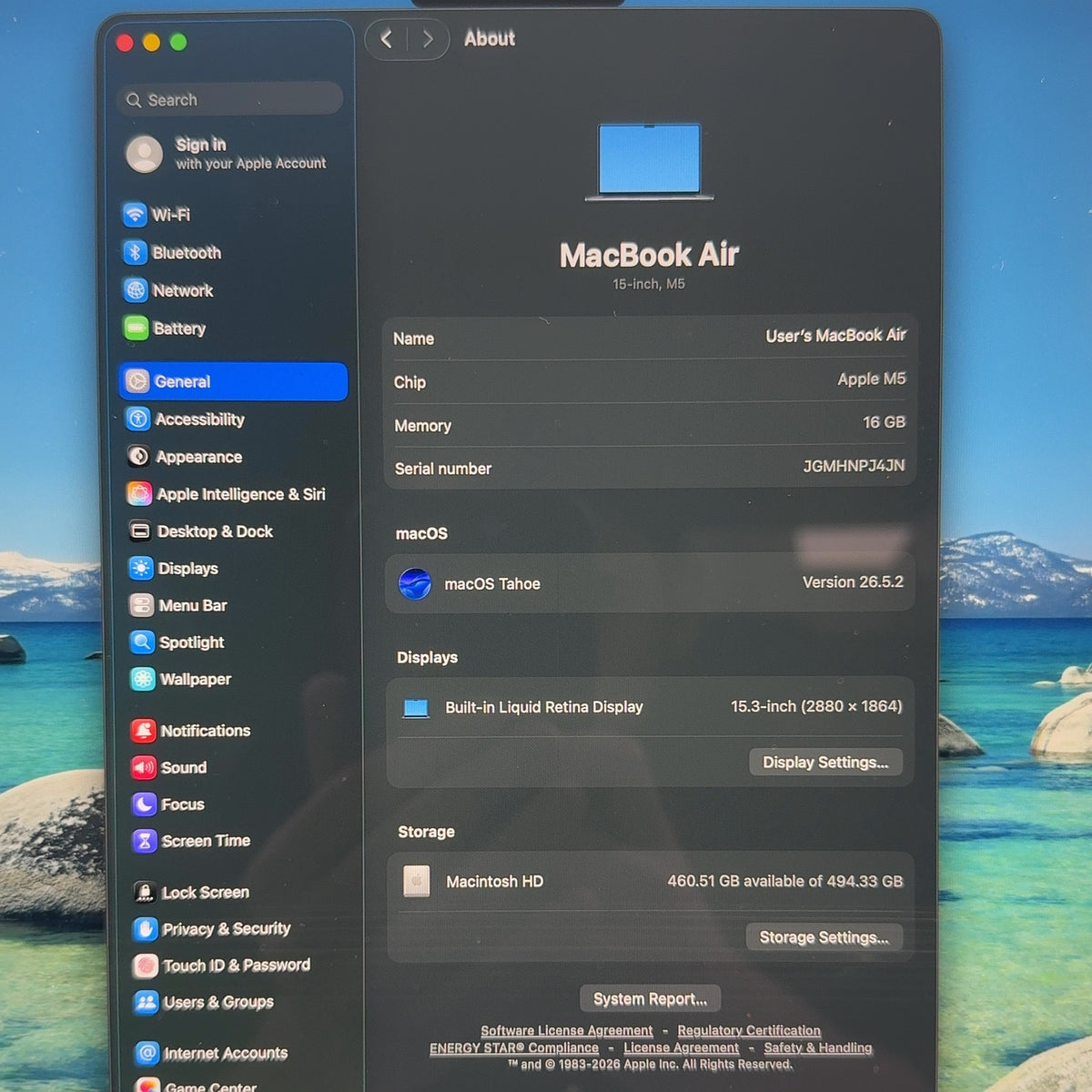Viewport: 1092px width, 1092px height.
Task: Open Touch ID & Password fingerprint icon
Action: point(147,966)
